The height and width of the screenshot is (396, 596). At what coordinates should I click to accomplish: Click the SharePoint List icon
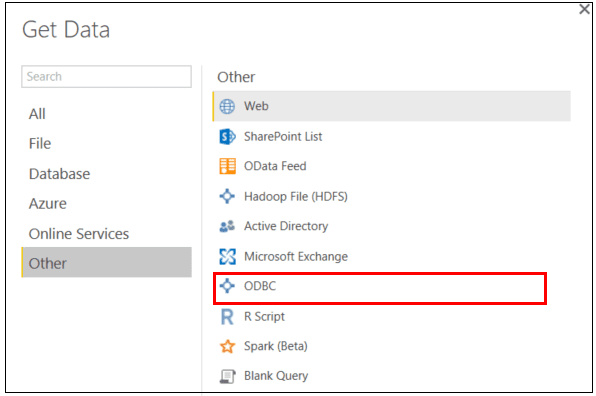point(227,136)
